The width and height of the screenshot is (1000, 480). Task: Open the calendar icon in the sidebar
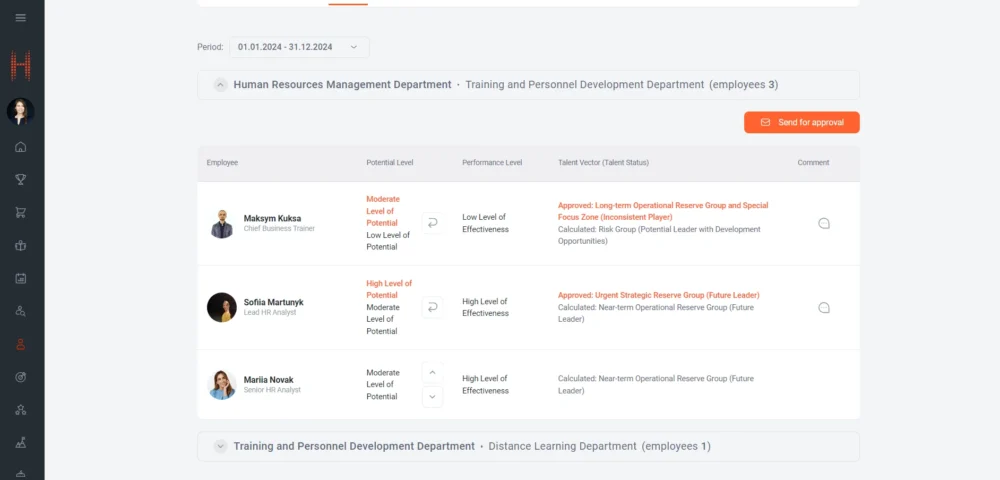point(21,278)
